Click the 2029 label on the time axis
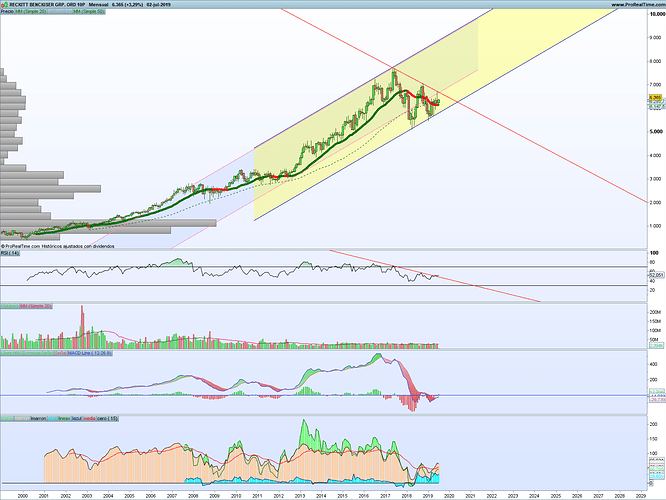The height and width of the screenshot is (500, 666). pos(641,496)
